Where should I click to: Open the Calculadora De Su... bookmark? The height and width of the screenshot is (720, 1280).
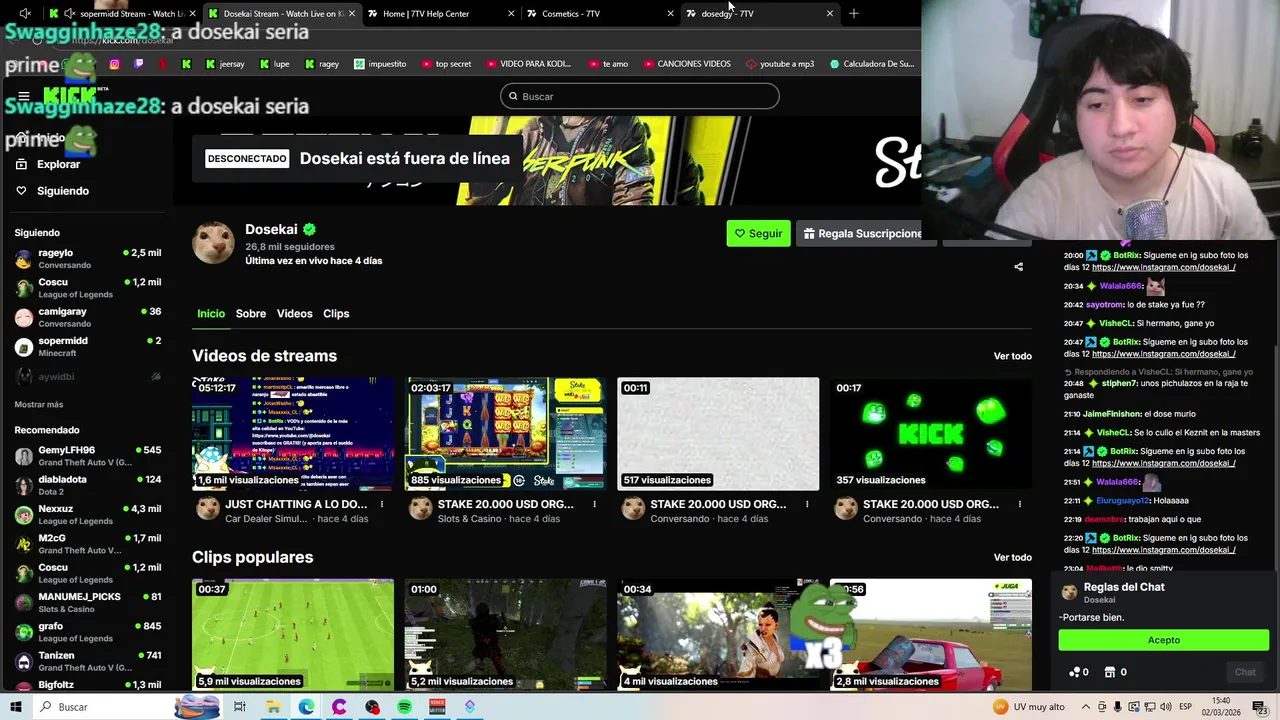[872, 64]
